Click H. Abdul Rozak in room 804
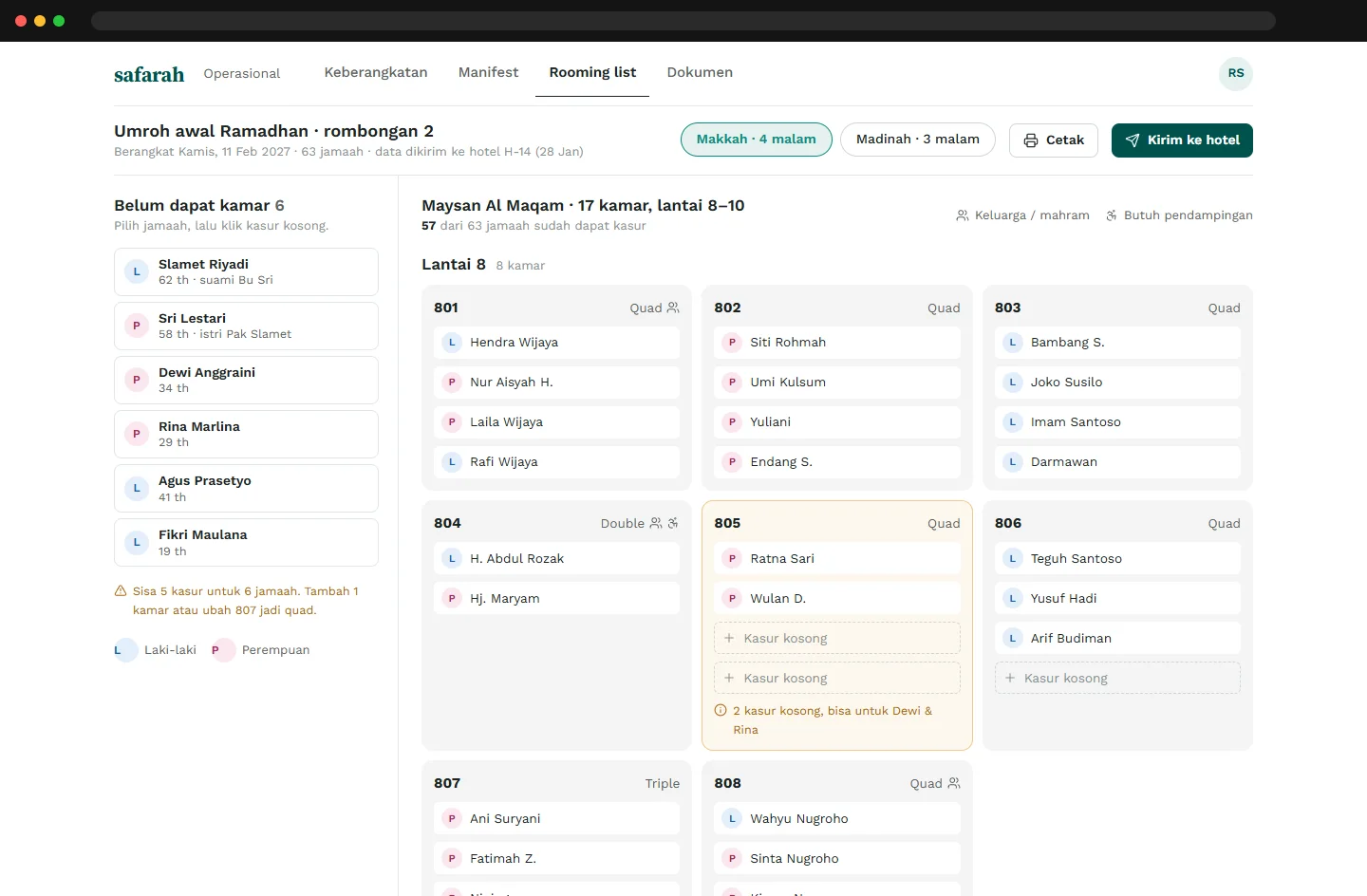This screenshot has height=896, width=1367. [556, 558]
